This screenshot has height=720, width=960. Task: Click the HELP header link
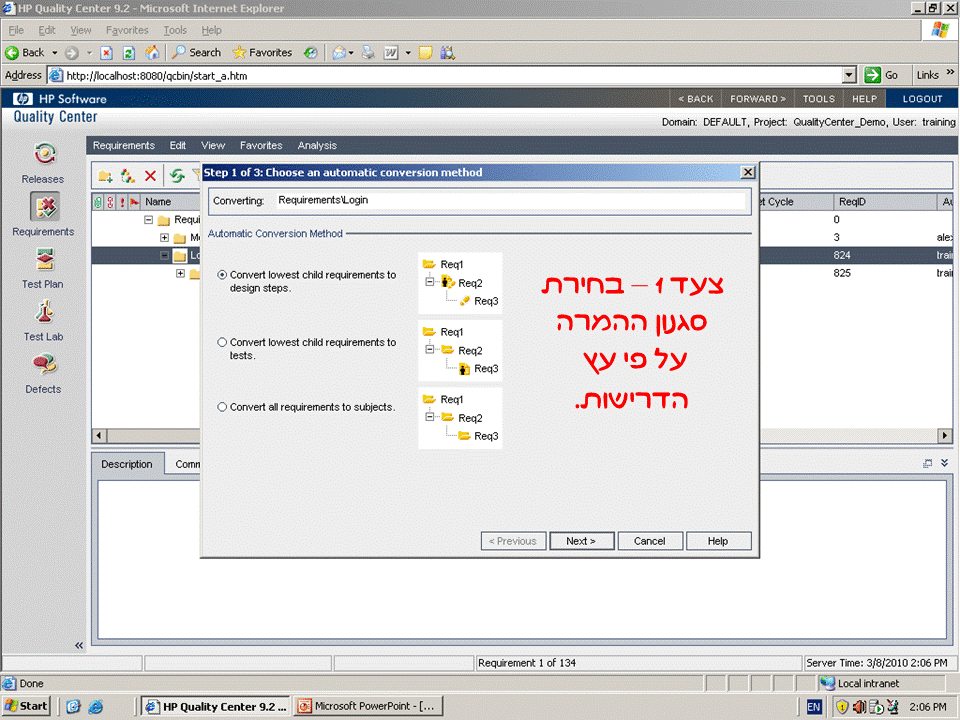(x=864, y=99)
